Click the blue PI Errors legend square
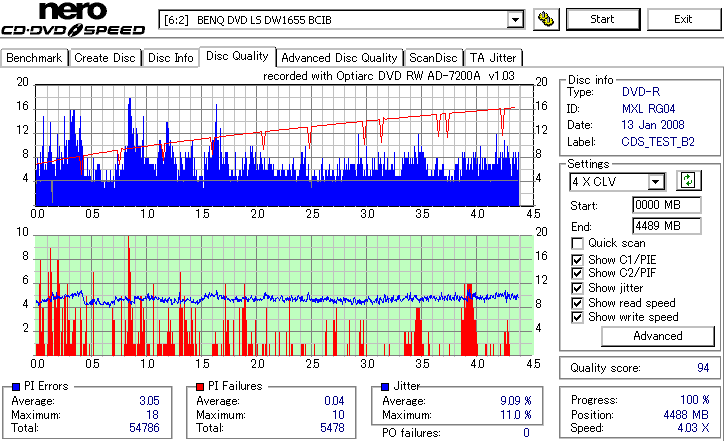This screenshot has height=441, width=724. 16,387
